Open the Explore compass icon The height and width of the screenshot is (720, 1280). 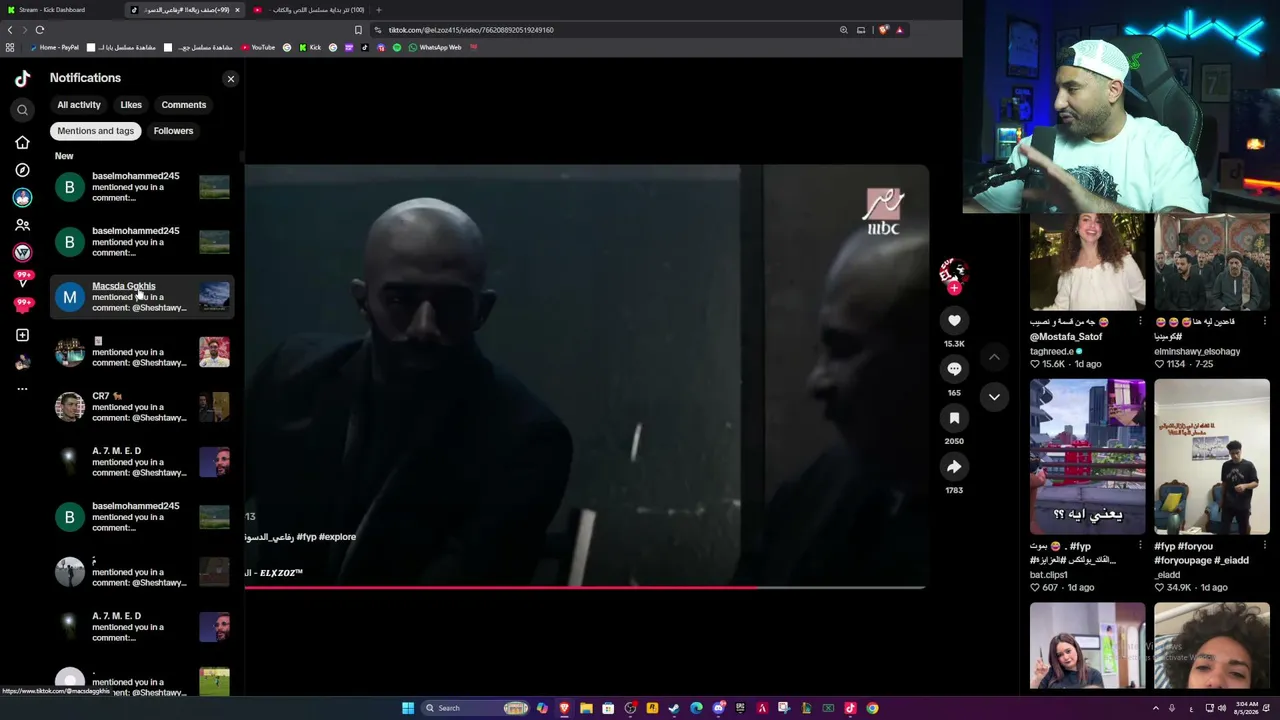coord(22,170)
